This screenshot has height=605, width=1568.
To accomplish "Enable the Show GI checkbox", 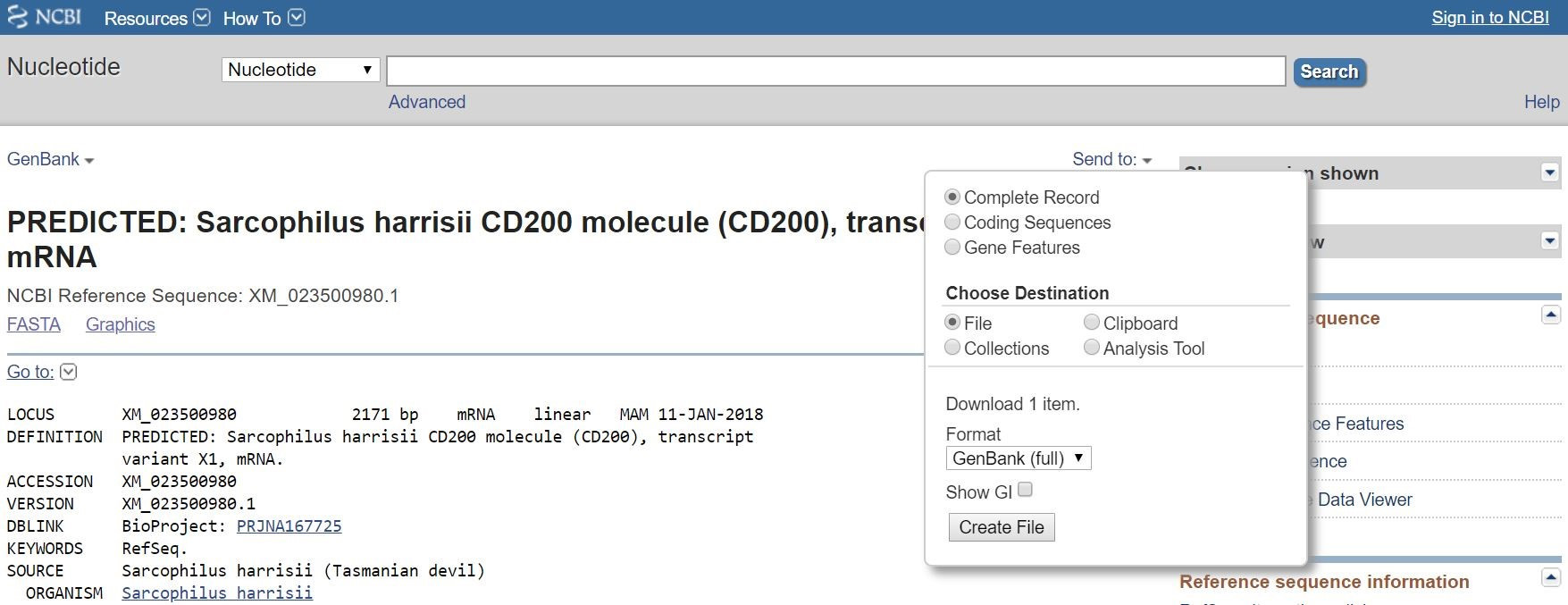I will pos(1025,490).
